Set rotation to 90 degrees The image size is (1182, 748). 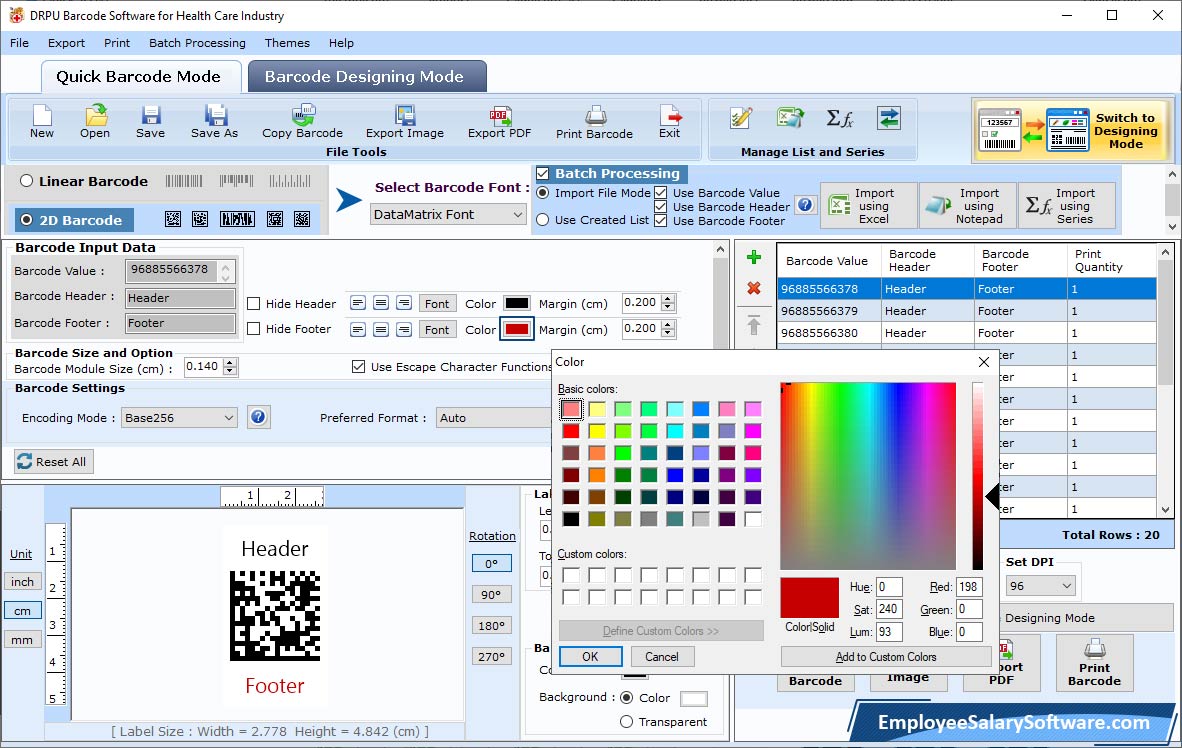click(491, 594)
